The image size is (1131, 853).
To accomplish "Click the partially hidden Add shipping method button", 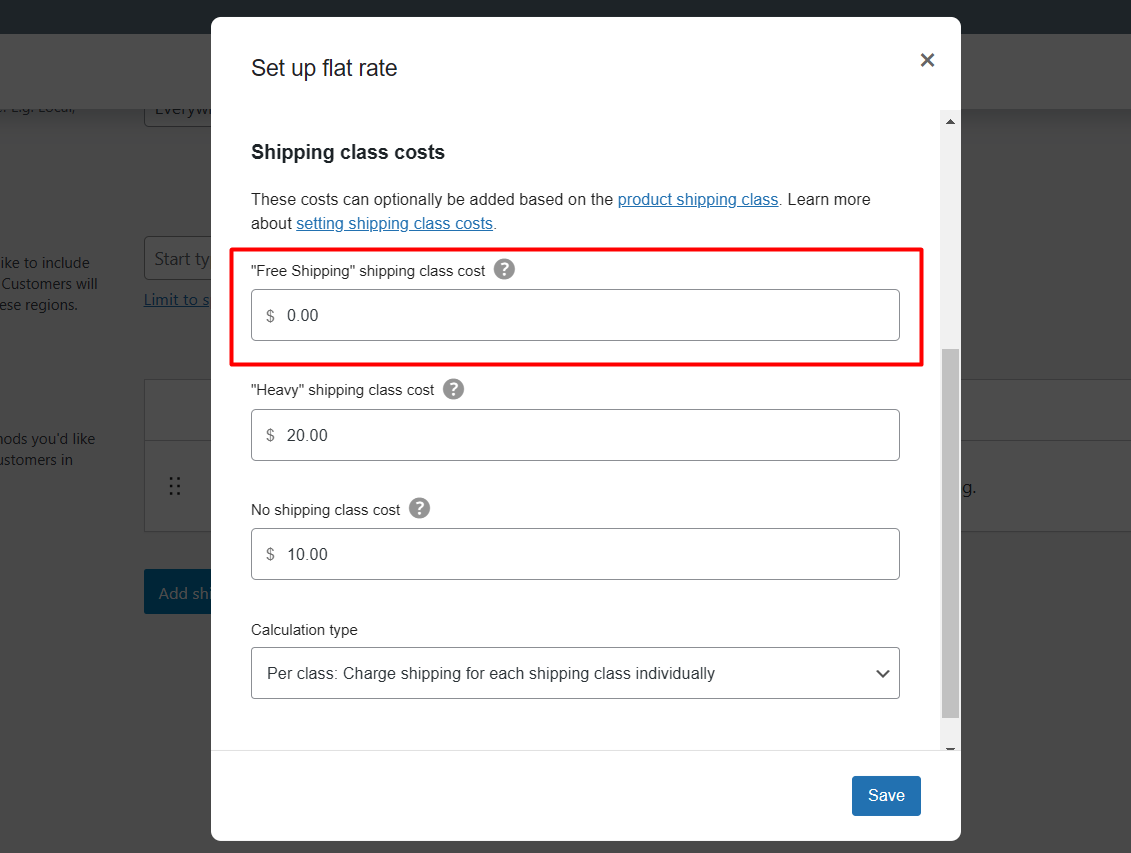I will coord(178,592).
